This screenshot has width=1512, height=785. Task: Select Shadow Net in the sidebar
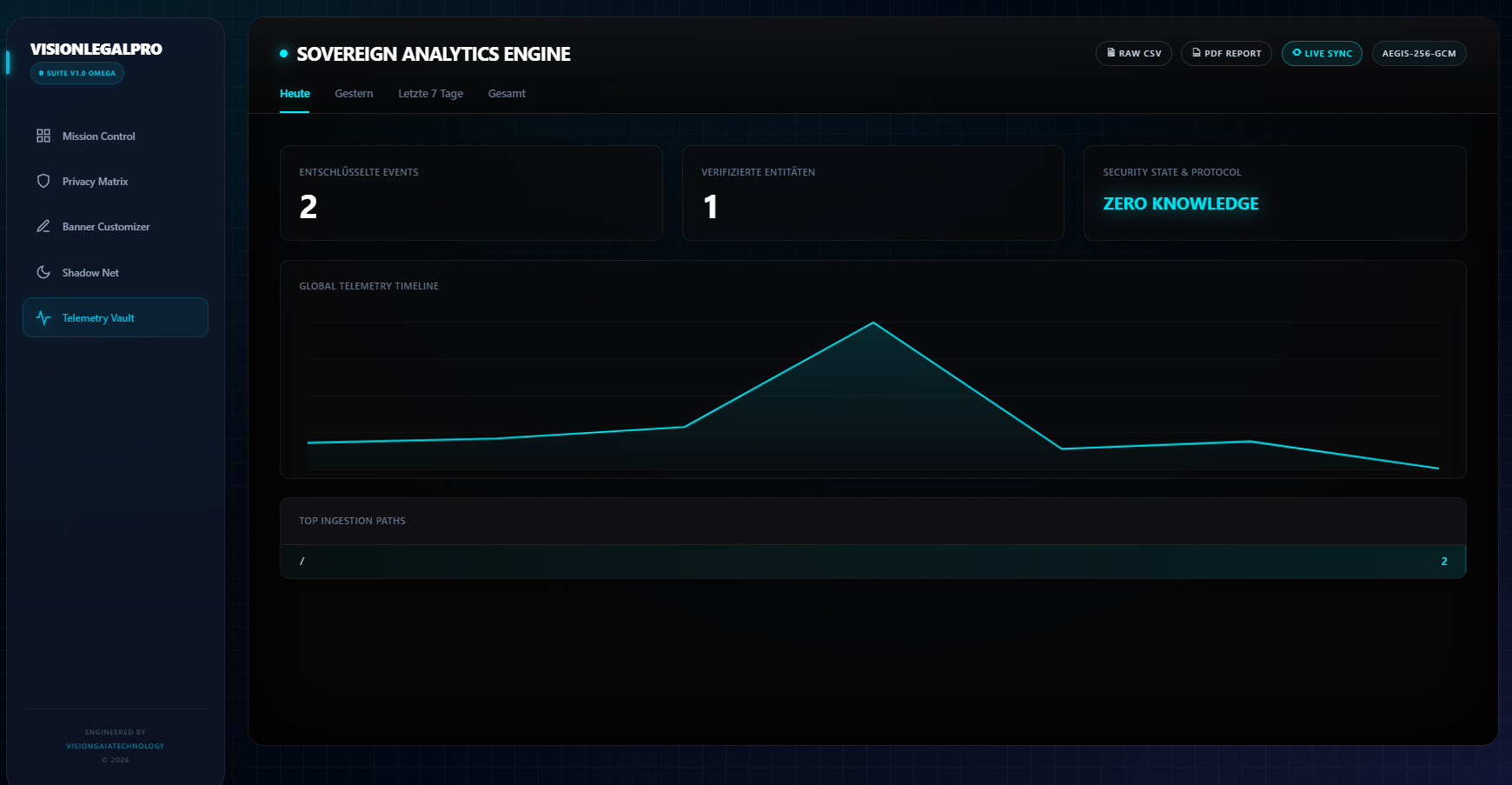tap(116, 272)
